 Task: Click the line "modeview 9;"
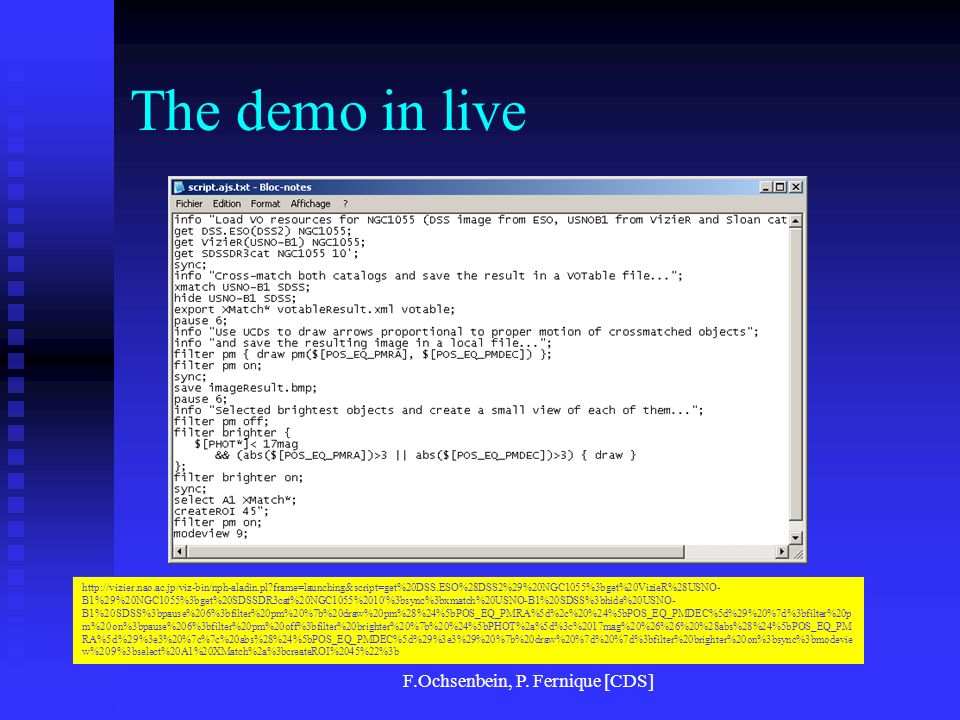click(211, 534)
